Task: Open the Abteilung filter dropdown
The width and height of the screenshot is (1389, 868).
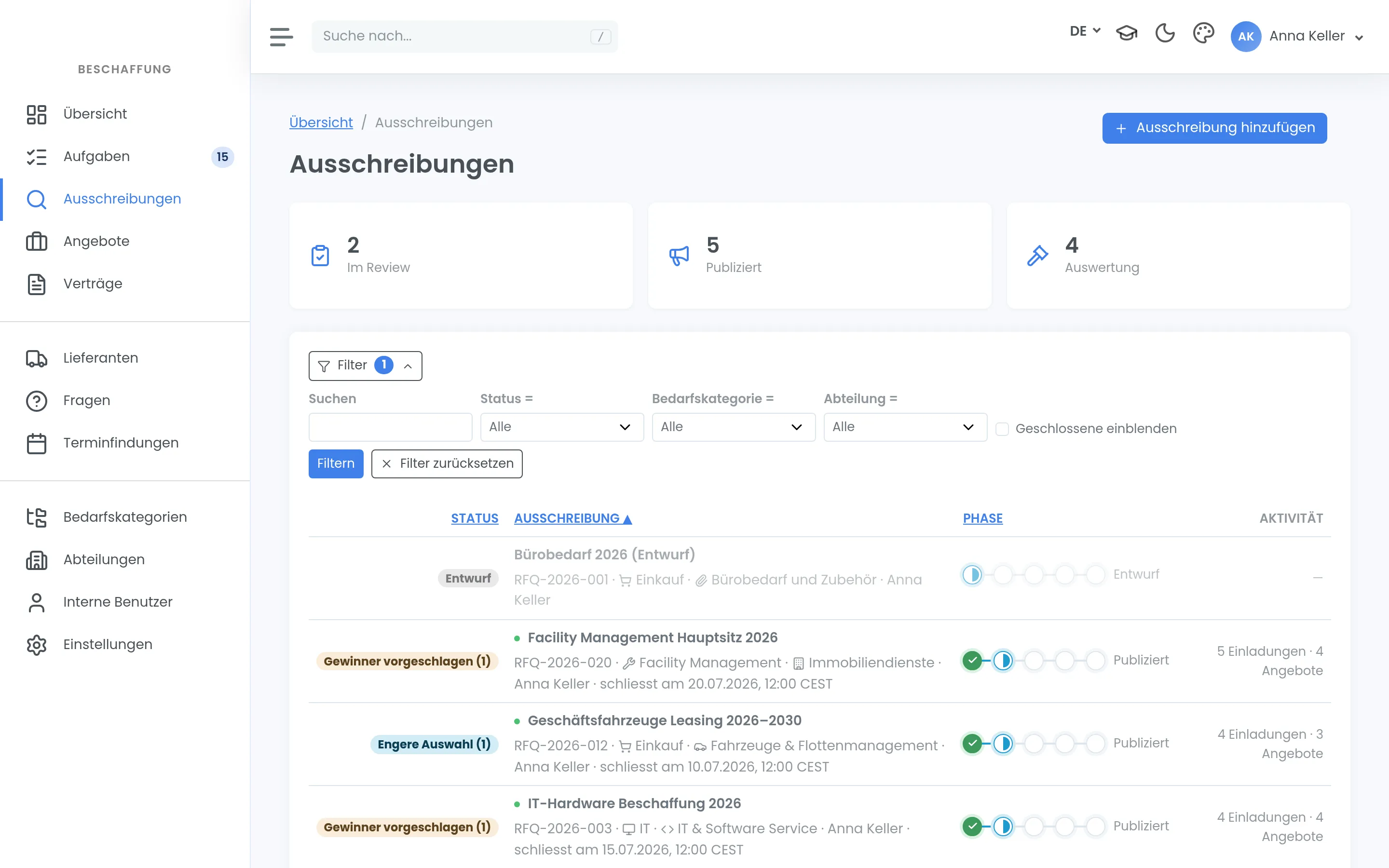Action: click(905, 427)
